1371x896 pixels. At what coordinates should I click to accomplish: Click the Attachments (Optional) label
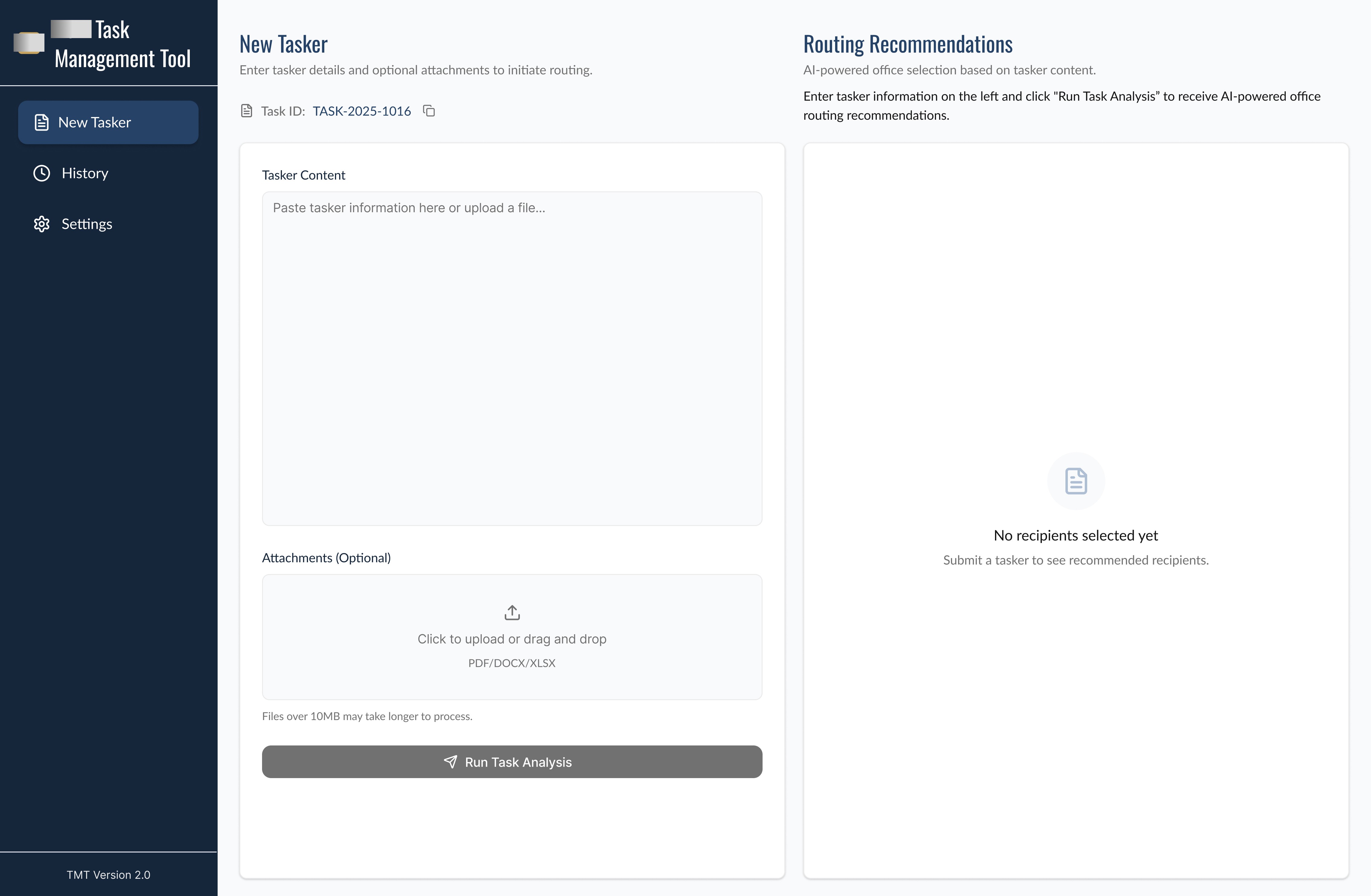[x=326, y=557]
